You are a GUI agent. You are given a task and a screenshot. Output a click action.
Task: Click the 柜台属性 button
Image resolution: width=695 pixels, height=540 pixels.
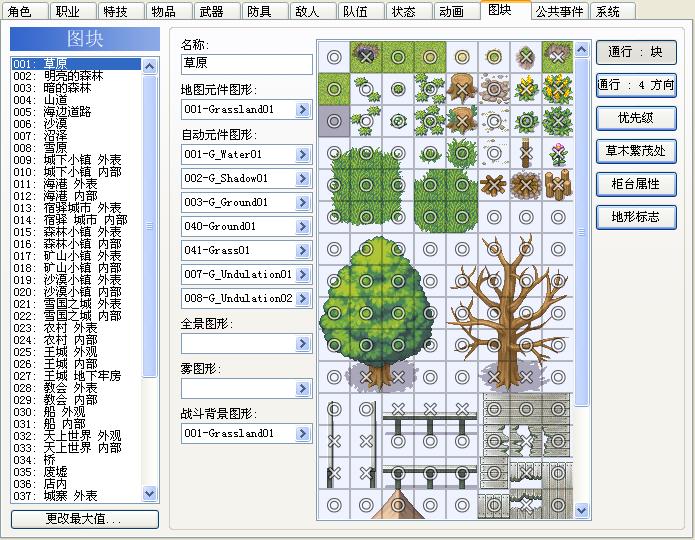pos(636,184)
